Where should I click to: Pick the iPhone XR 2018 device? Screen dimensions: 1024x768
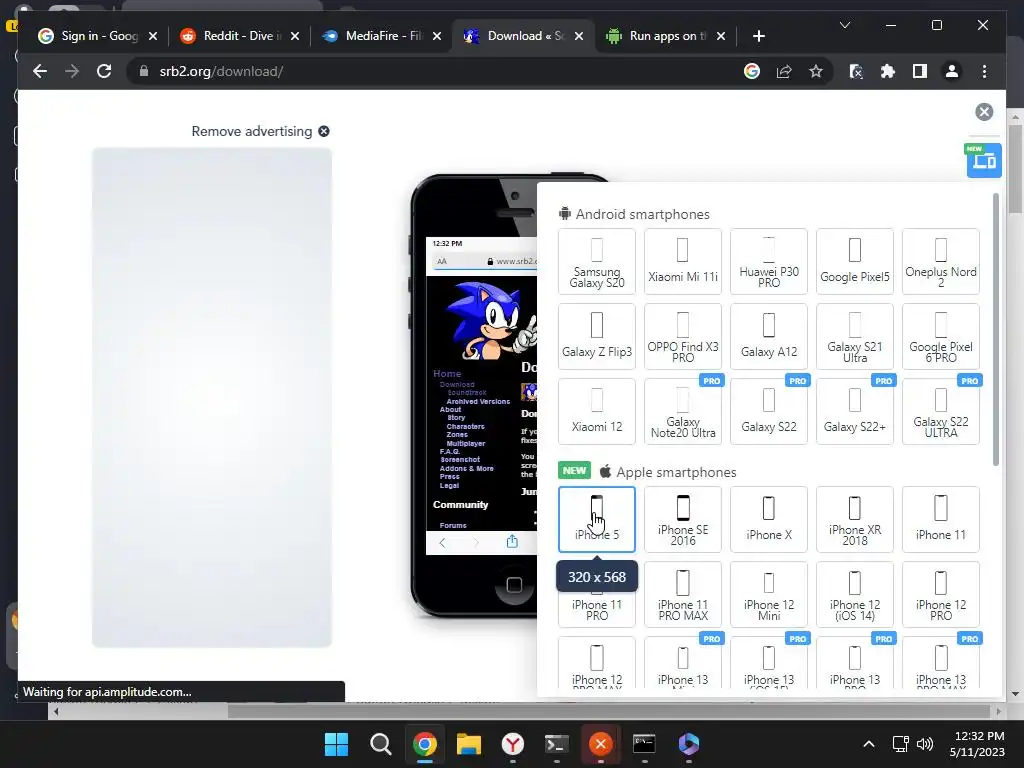pyautogui.click(x=855, y=520)
